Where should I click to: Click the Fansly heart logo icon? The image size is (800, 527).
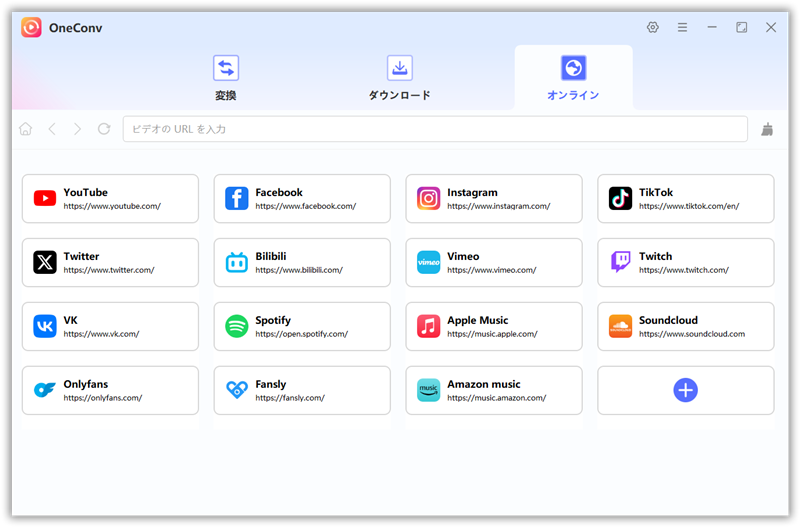[x=237, y=390]
